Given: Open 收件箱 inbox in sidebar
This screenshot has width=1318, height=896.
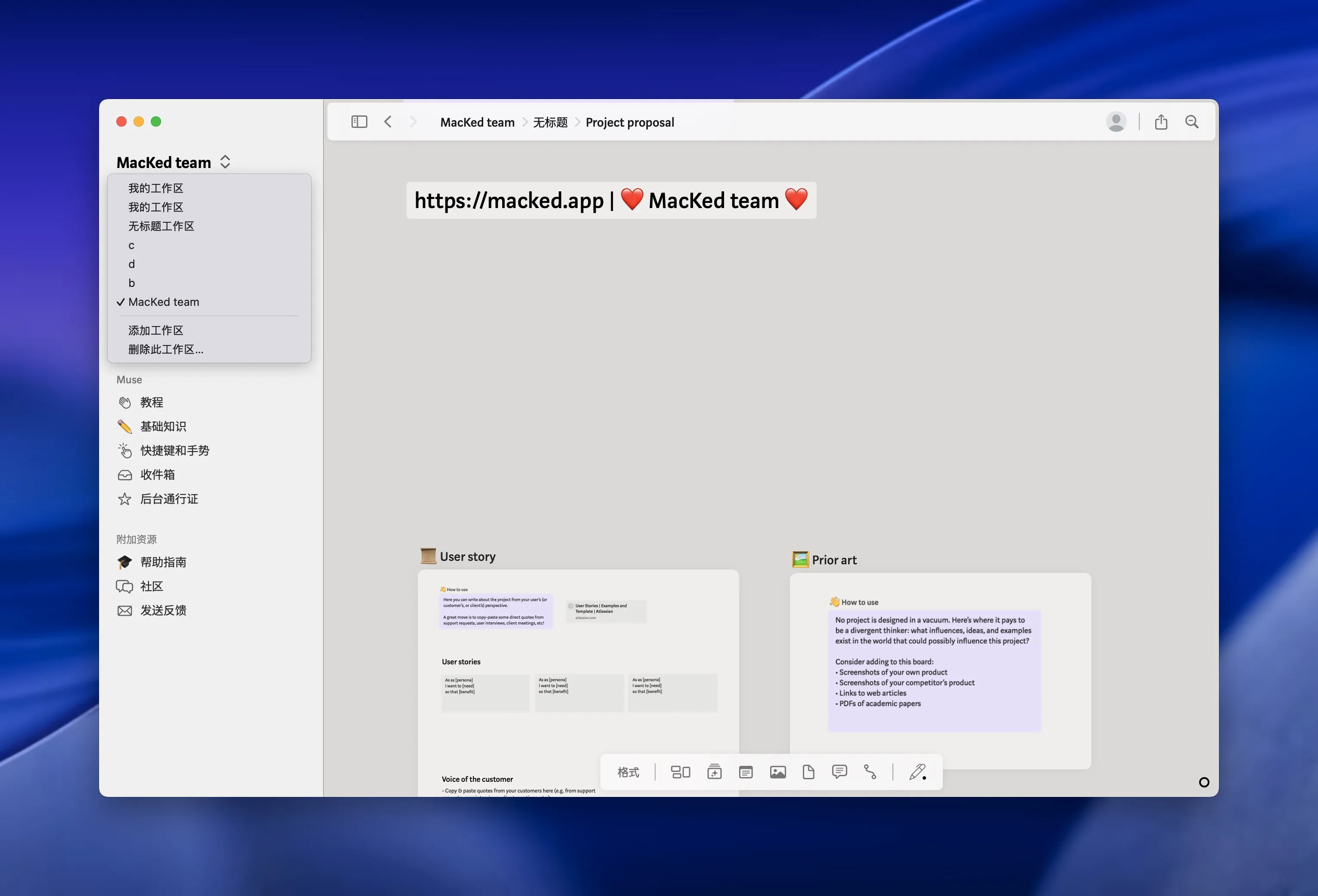Looking at the screenshot, I should pyautogui.click(x=158, y=475).
